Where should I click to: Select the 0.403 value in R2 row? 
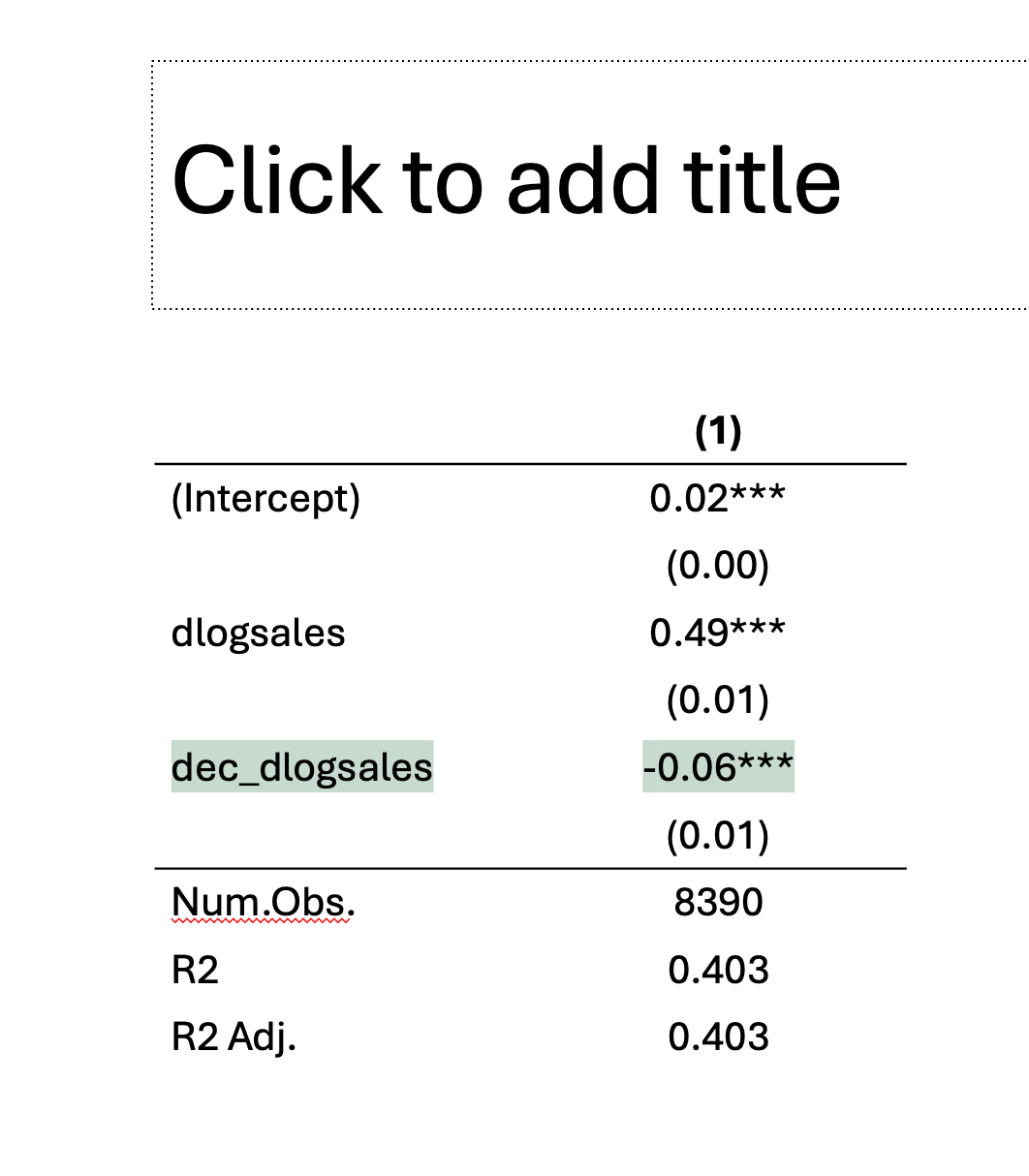click(718, 970)
